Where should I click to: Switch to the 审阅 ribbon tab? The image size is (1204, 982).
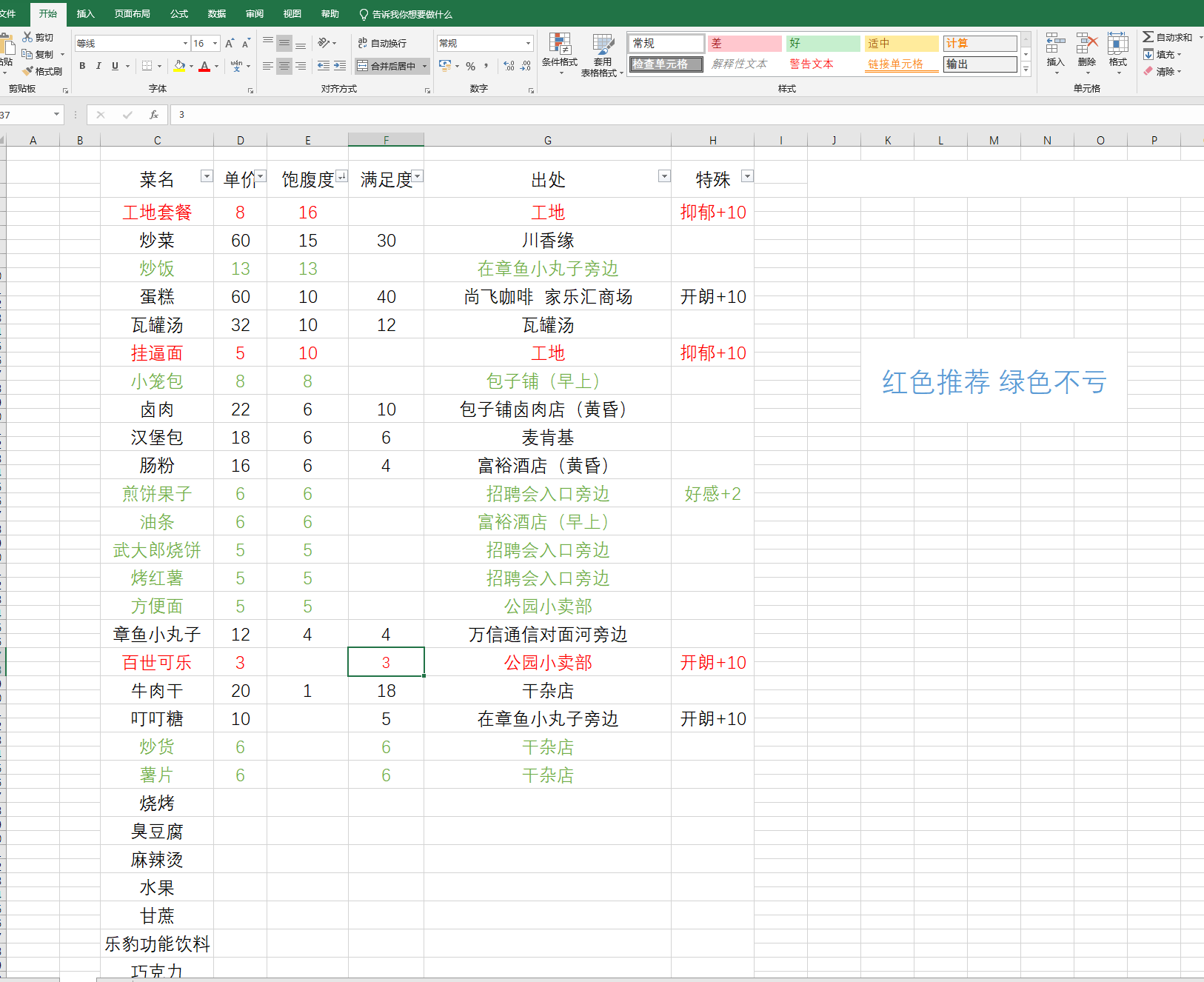(255, 13)
